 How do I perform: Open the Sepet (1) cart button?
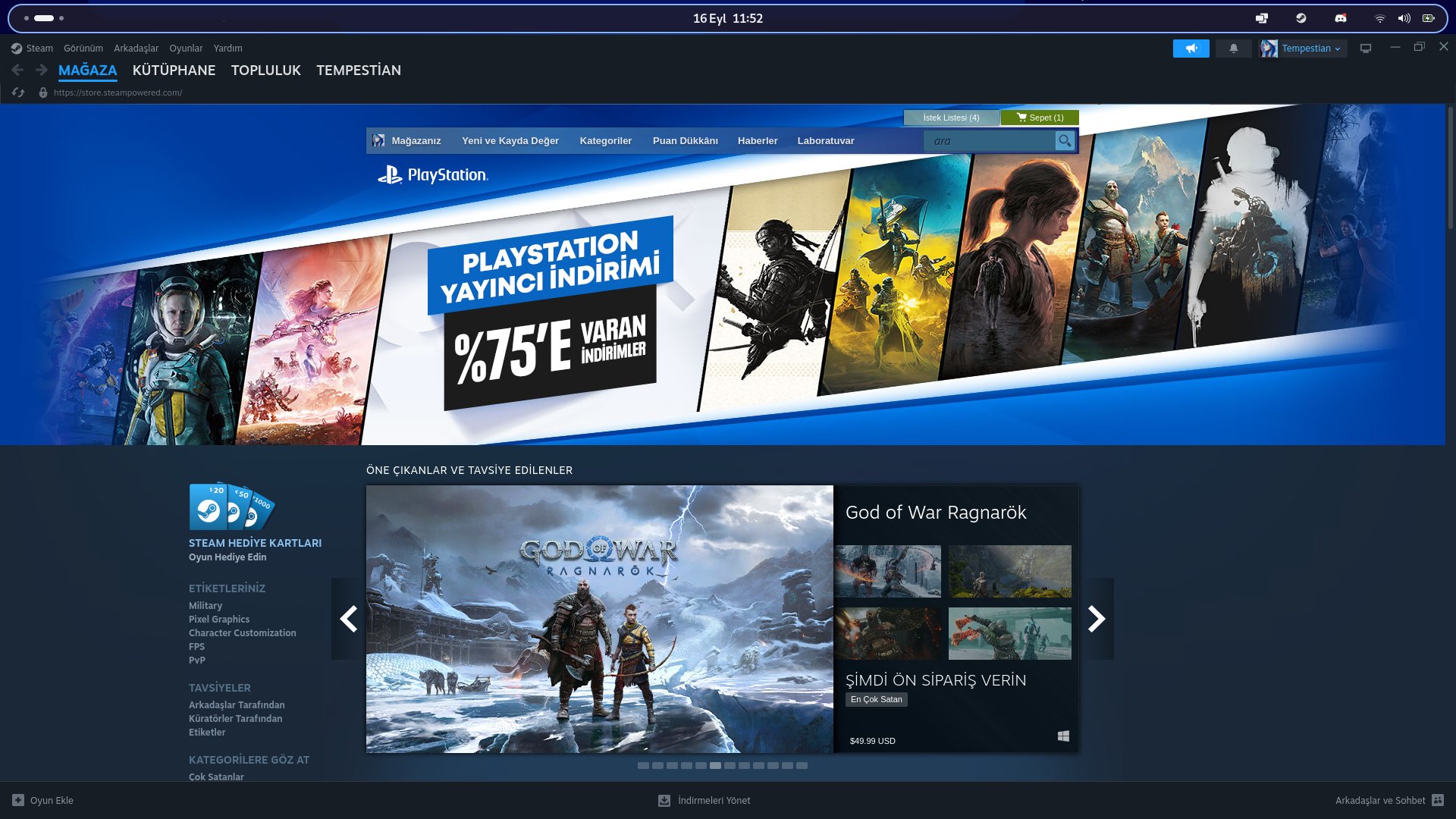click(1040, 118)
